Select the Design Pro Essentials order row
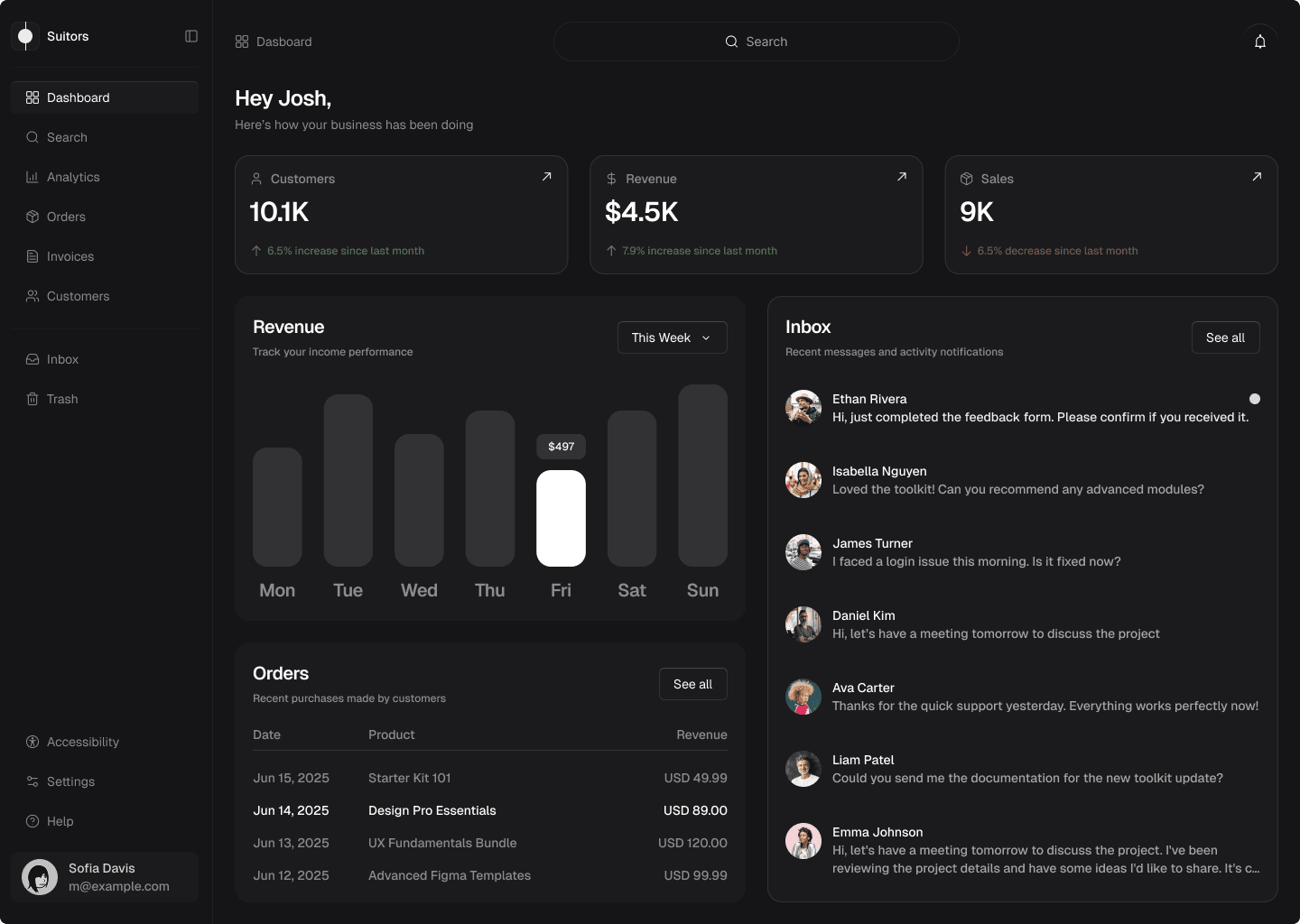Screen dimensions: 1300x924 pyautogui.click(x=489, y=810)
